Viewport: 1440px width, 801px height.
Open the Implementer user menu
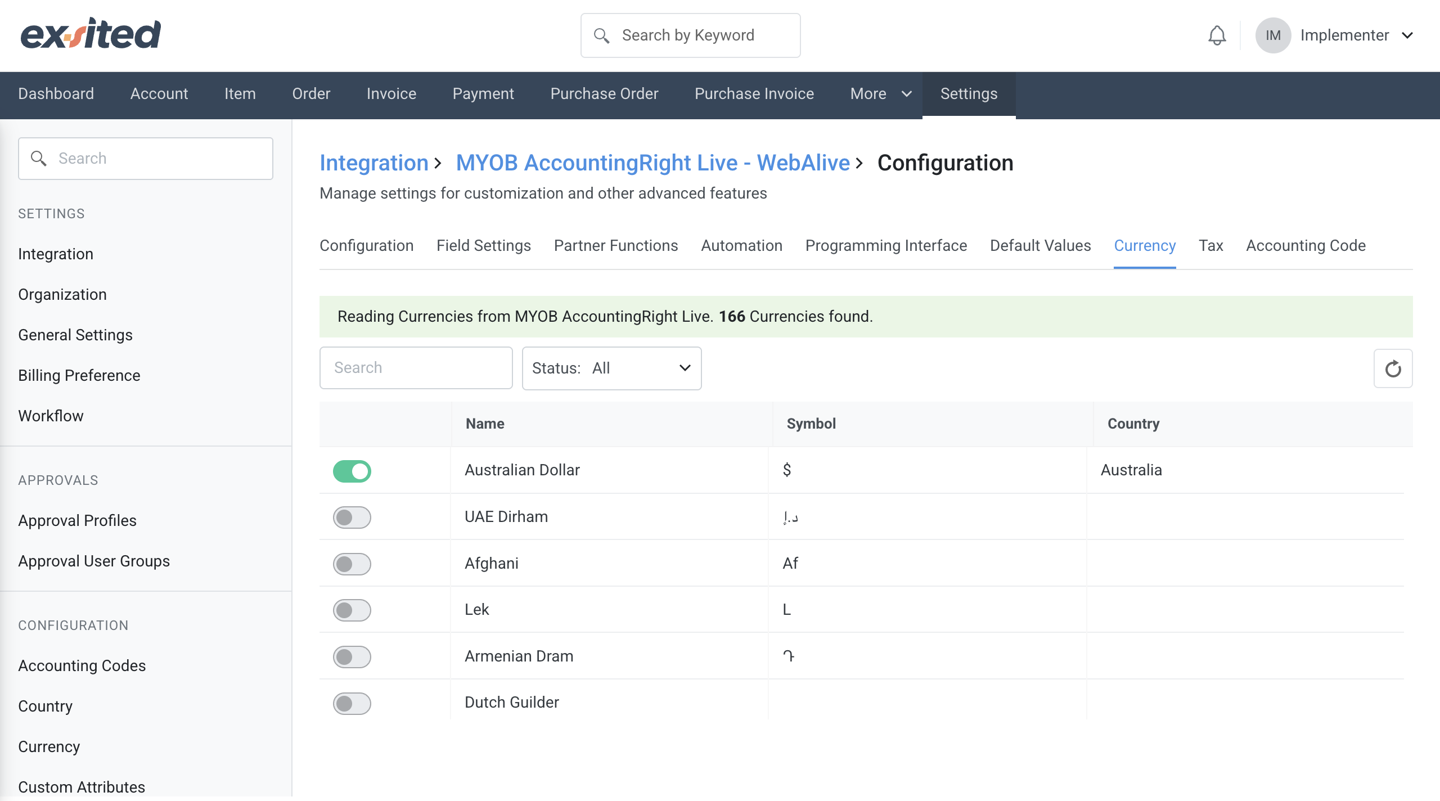pos(1357,35)
